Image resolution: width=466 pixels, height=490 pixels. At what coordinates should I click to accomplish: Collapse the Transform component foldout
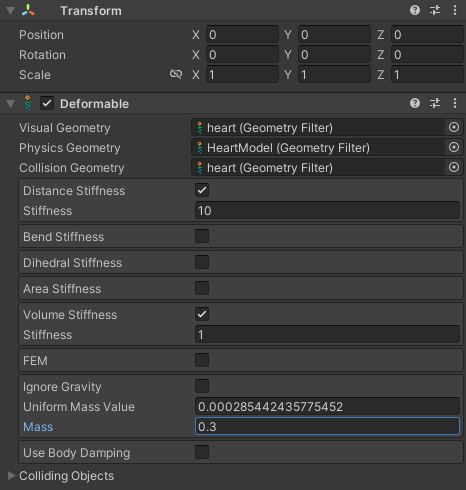point(11,11)
